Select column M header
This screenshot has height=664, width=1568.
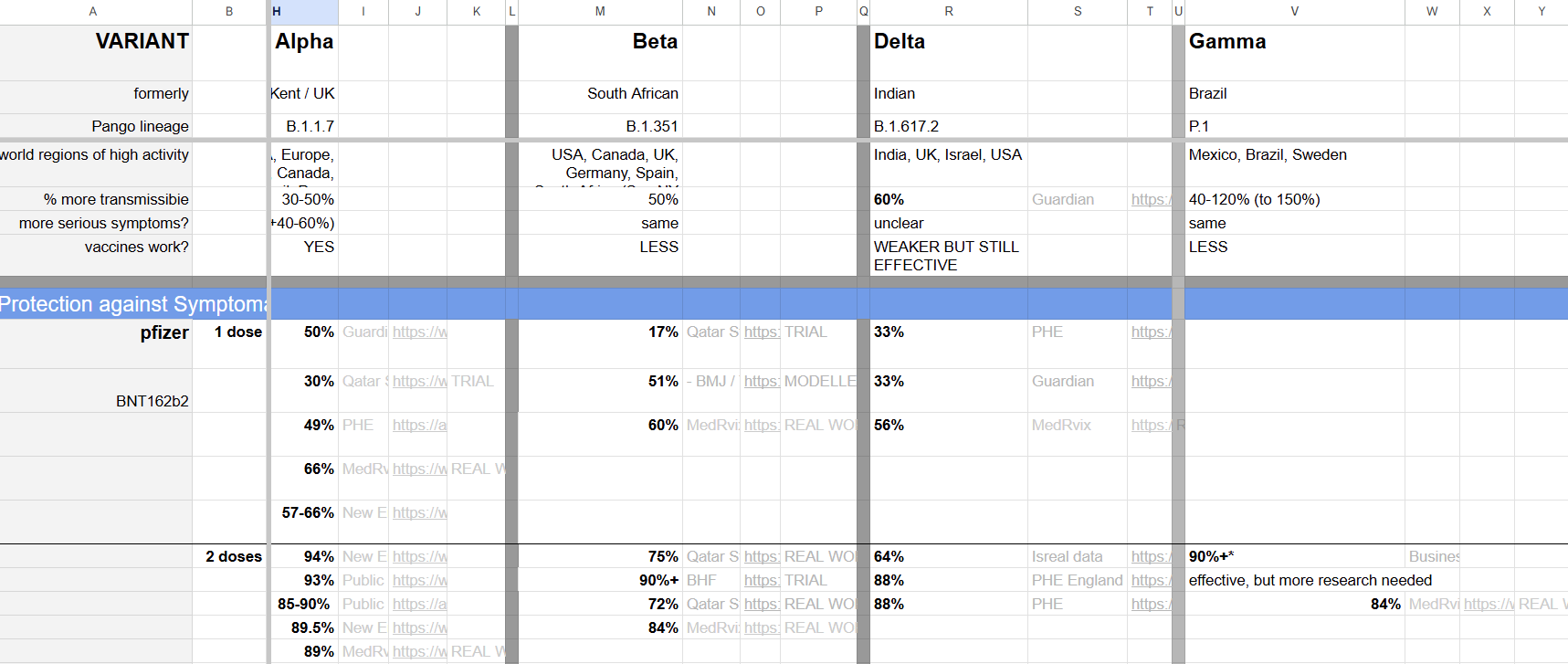click(x=600, y=12)
